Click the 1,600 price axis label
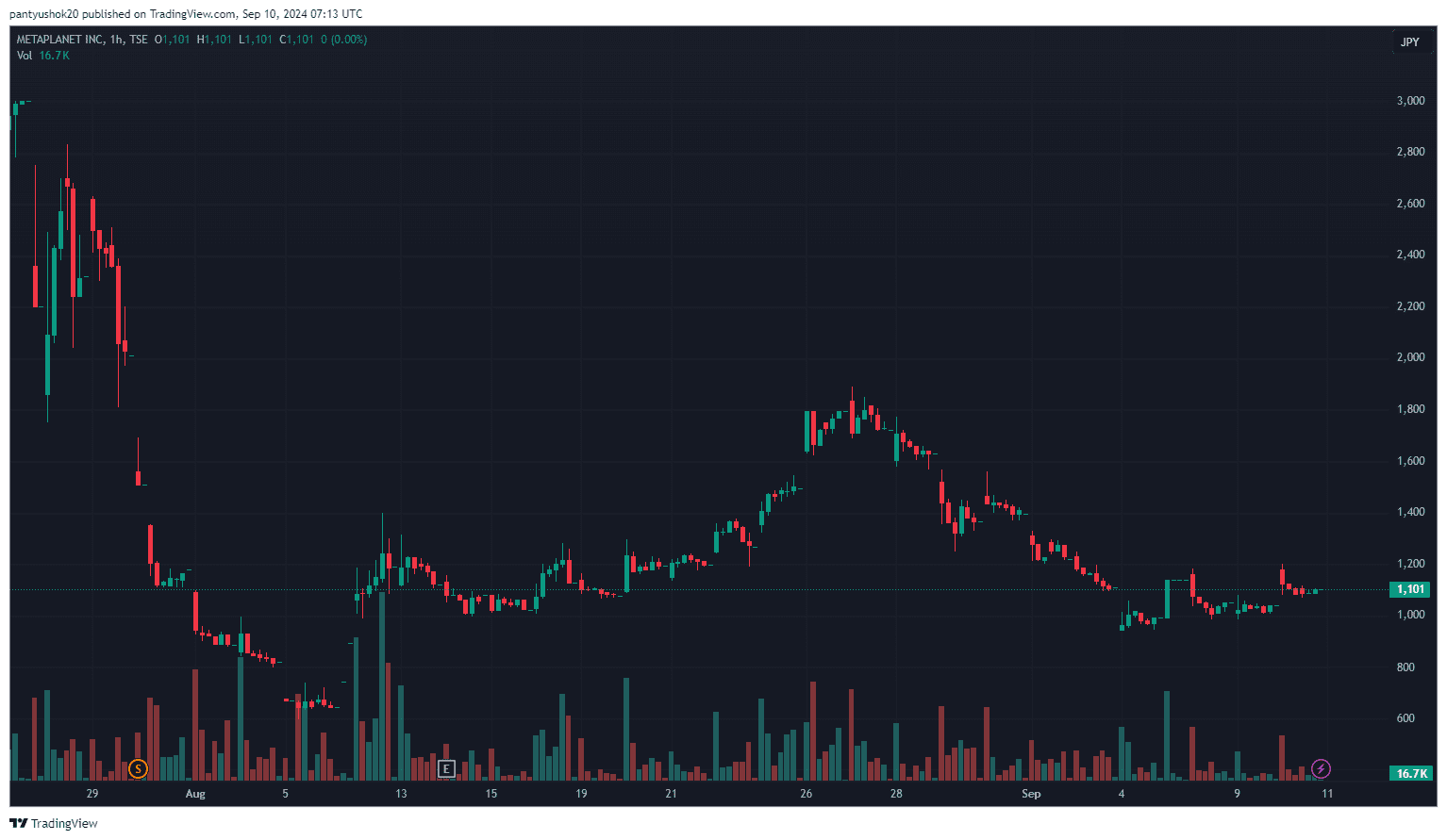1447x840 pixels. coord(1410,461)
